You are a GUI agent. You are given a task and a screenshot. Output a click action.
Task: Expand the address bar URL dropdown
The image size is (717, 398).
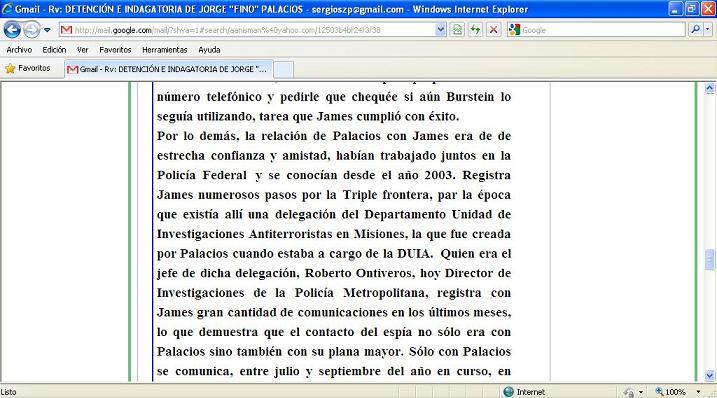point(440,30)
